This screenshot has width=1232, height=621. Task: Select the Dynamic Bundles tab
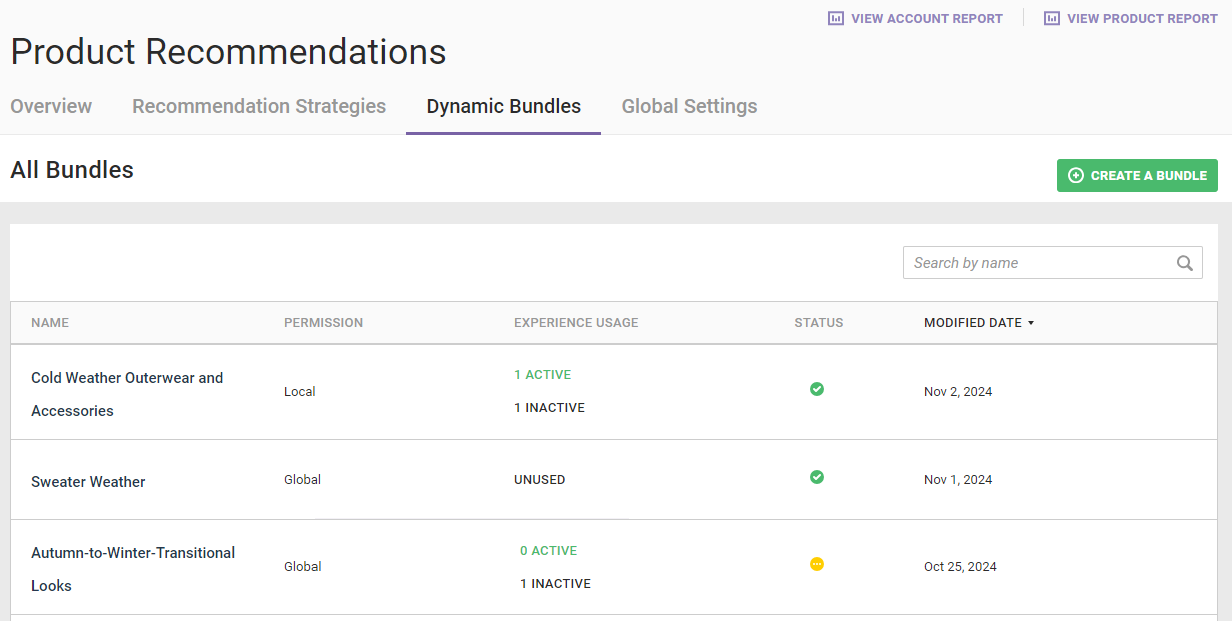pyautogui.click(x=503, y=106)
